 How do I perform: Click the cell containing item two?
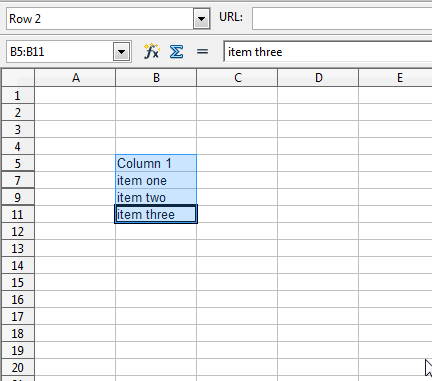(156, 197)
